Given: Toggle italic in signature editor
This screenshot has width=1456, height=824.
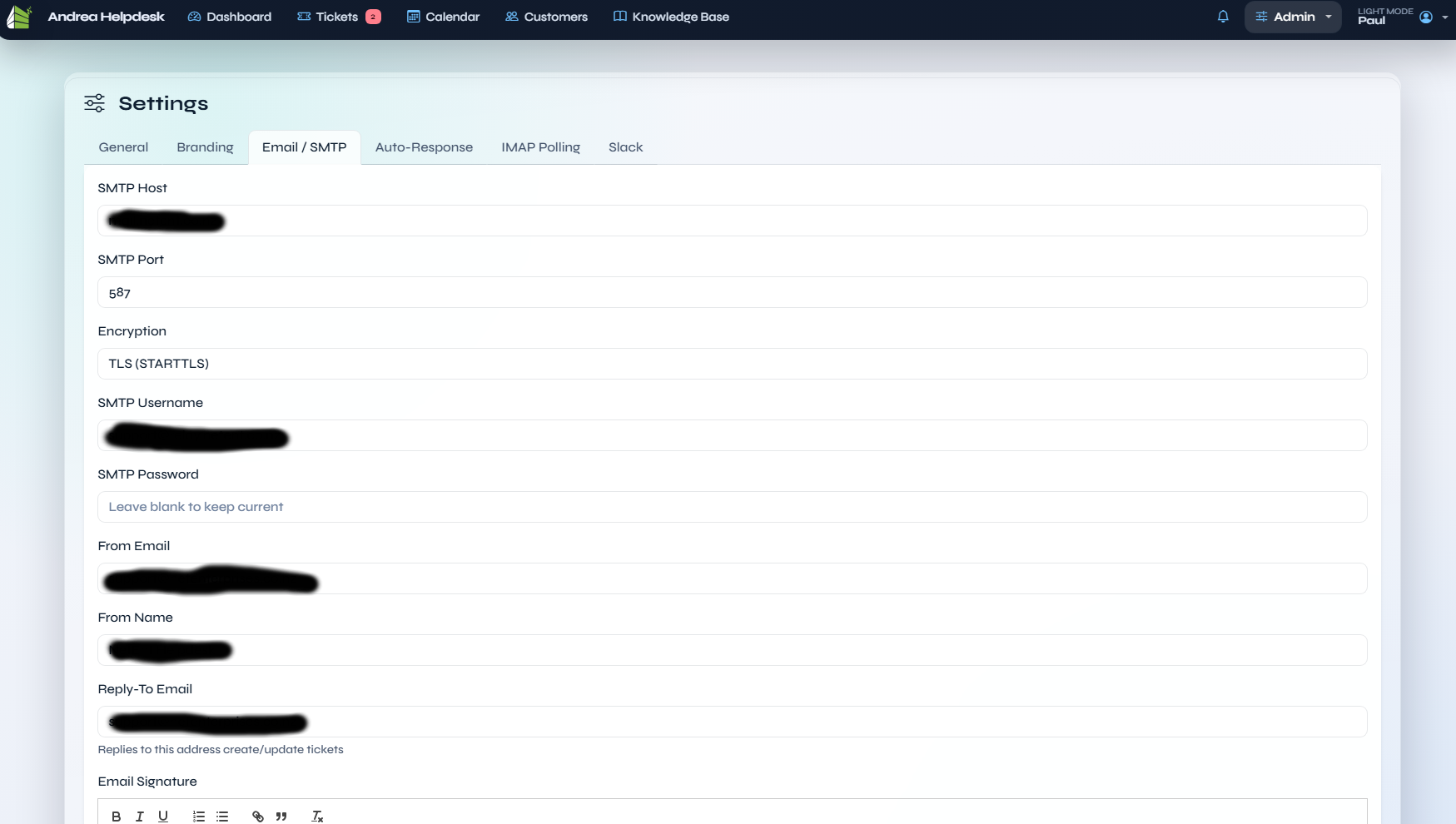Looking at the screenshot, I should 140,817.
